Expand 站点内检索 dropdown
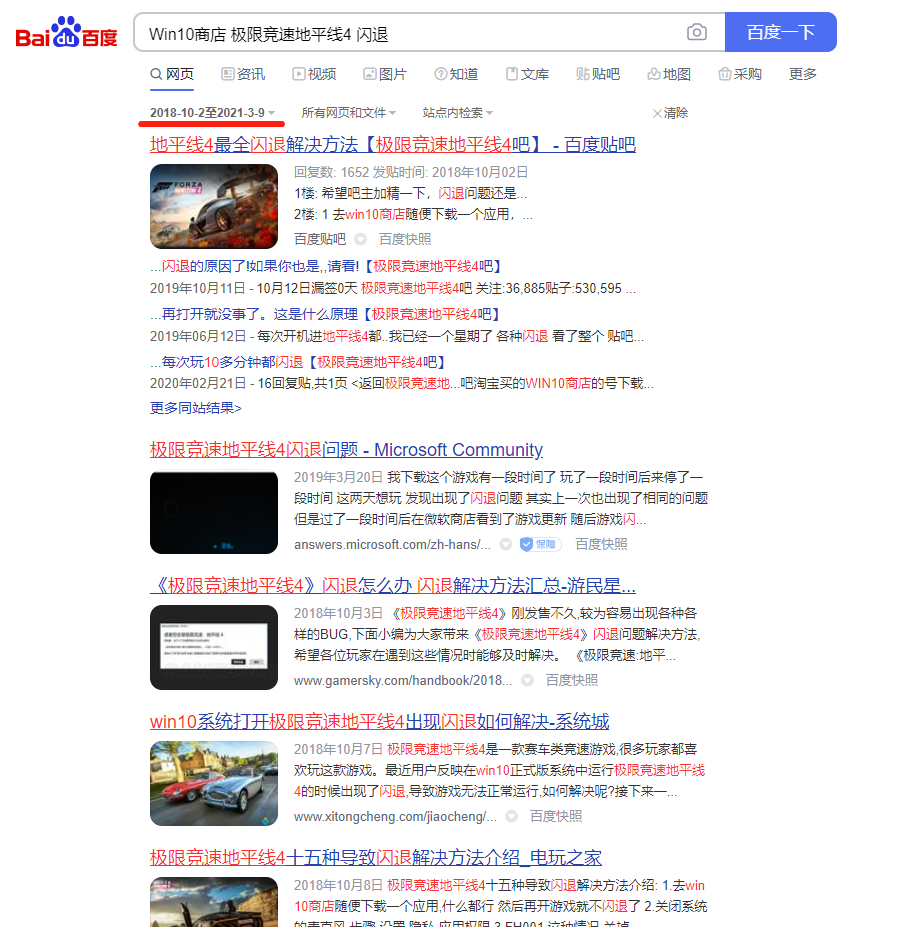904x927 pixels. (x=458, y=113)
